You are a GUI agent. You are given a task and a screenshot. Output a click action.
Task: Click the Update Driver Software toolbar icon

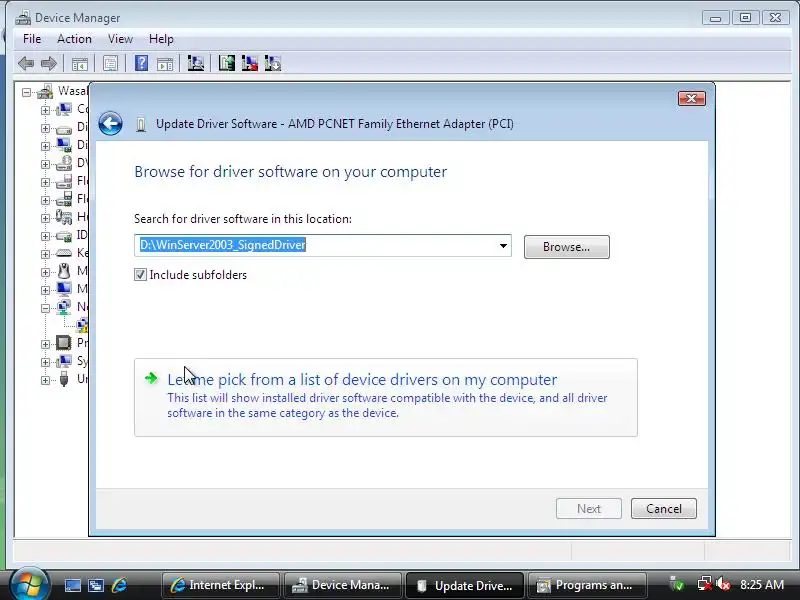pyautogui.click(x=227, y=63)
